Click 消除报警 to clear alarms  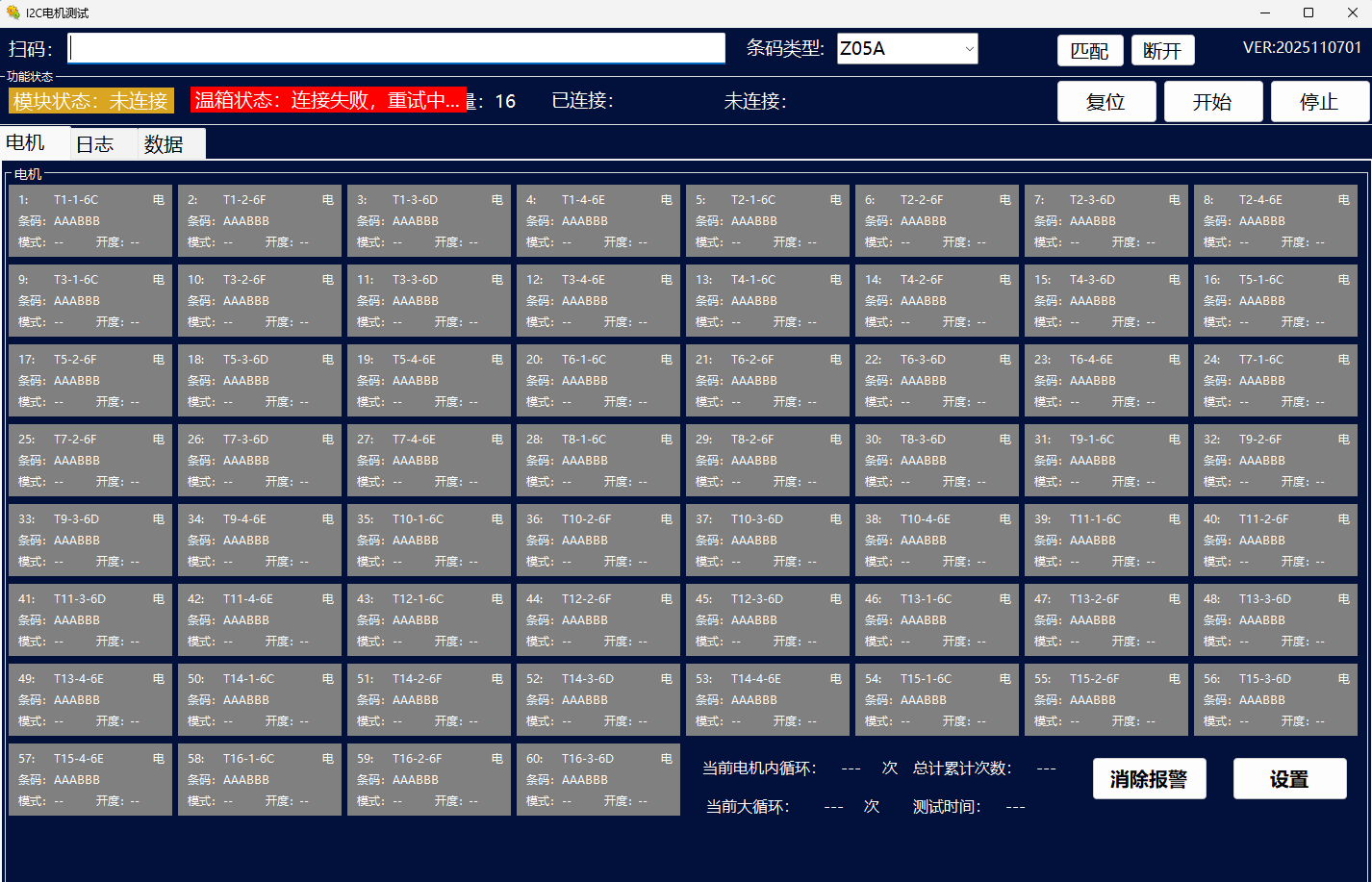click(1149, 779)
